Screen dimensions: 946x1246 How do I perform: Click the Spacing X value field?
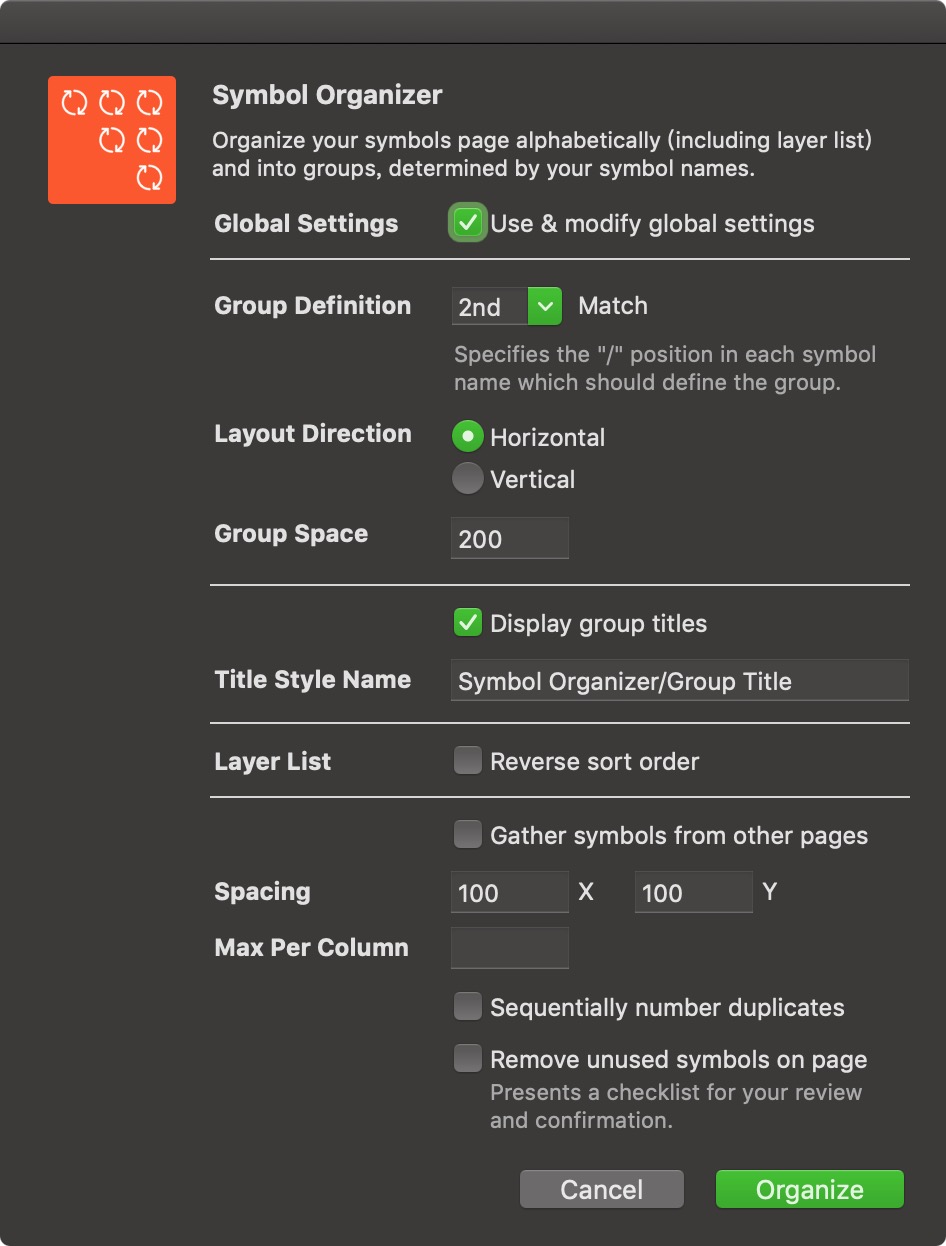509,892
